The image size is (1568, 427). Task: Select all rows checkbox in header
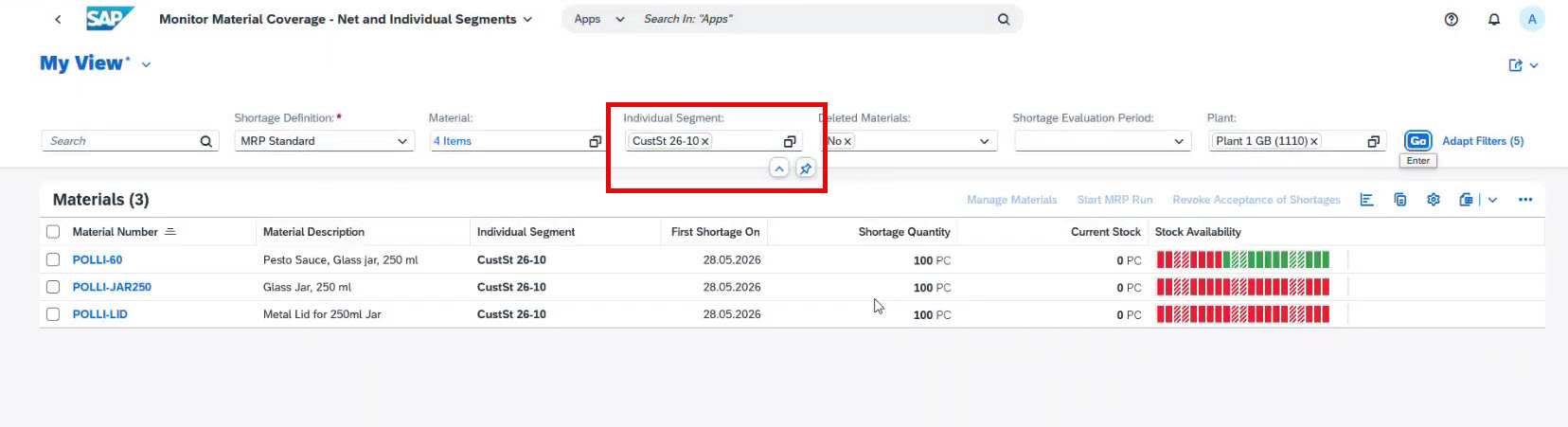point(53,232)
